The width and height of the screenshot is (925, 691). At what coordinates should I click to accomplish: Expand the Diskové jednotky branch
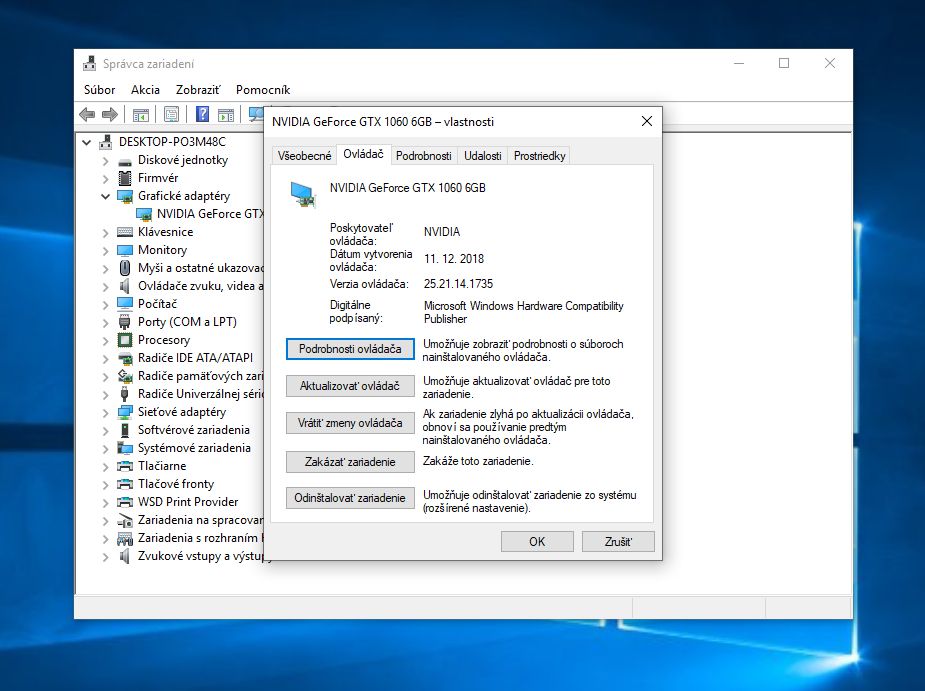[x=106, y=161]
